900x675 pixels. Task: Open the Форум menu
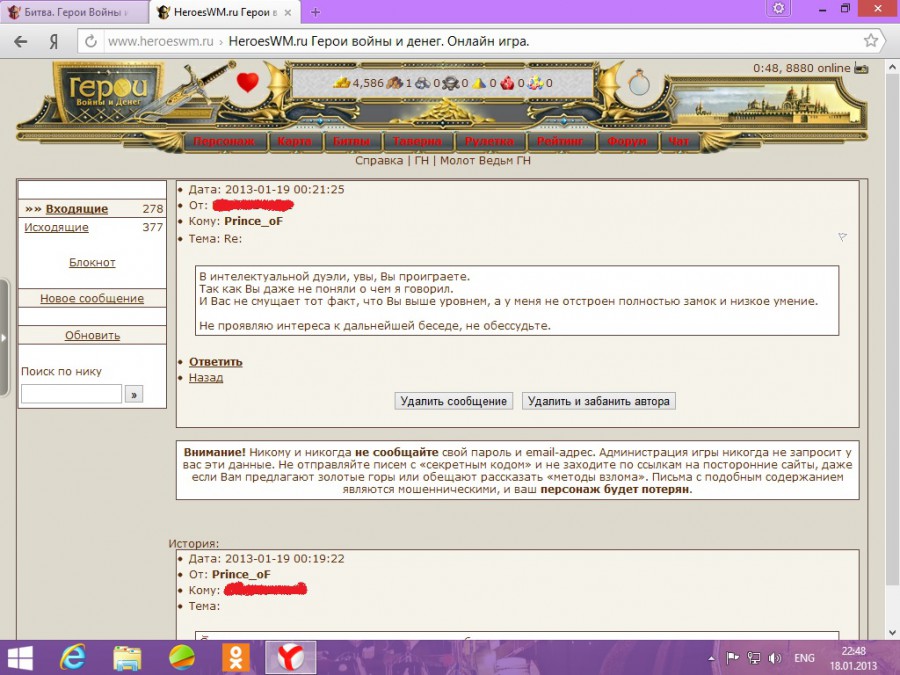pos(627,141)
